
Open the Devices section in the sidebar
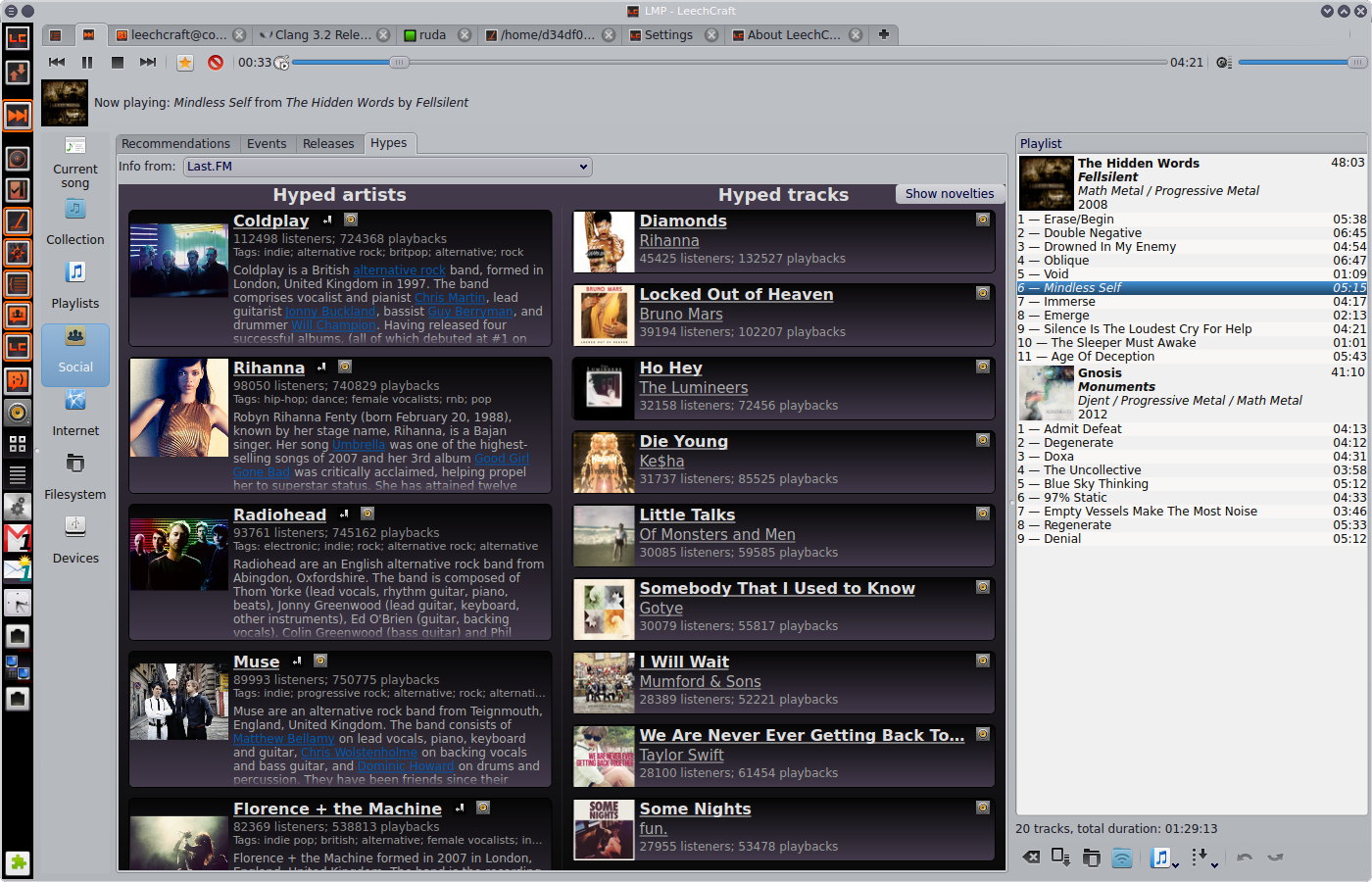point(75,541)
